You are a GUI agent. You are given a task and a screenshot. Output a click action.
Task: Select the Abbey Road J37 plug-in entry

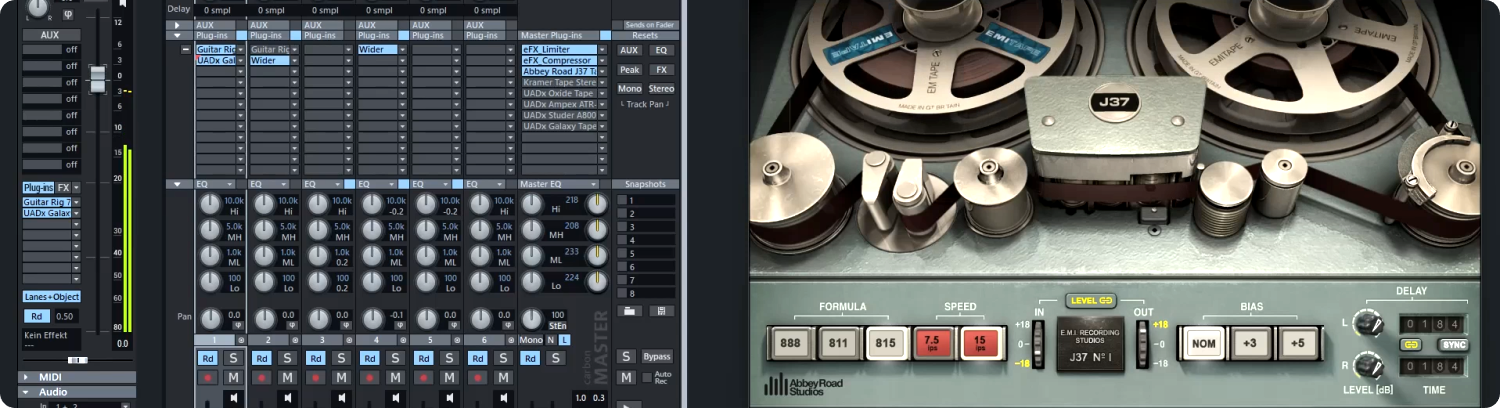click(559, 71)
